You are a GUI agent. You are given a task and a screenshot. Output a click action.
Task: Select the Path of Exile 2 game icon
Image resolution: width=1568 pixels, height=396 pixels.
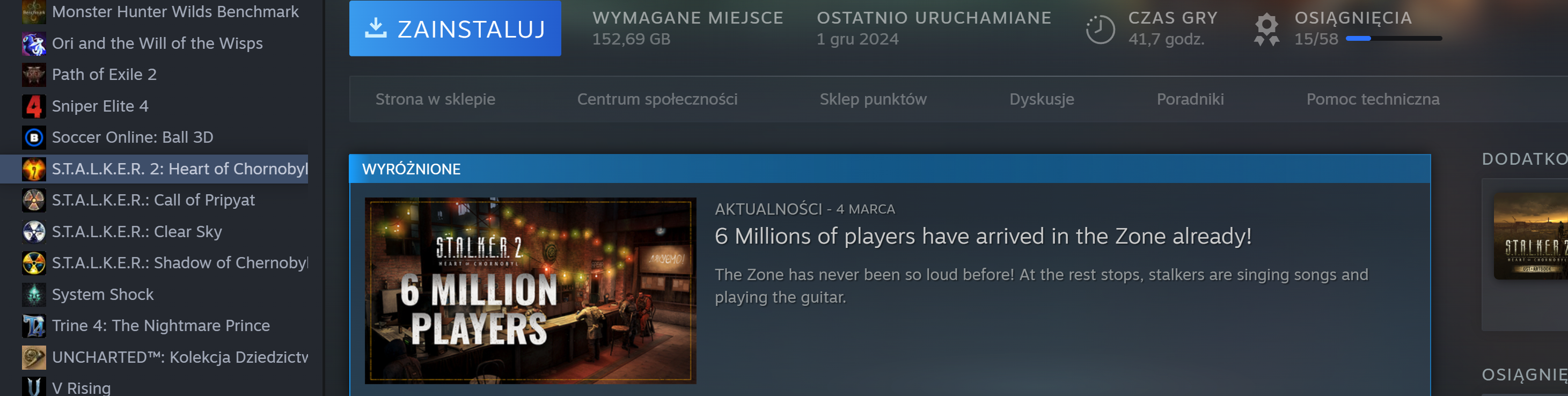tap(33, 75)
